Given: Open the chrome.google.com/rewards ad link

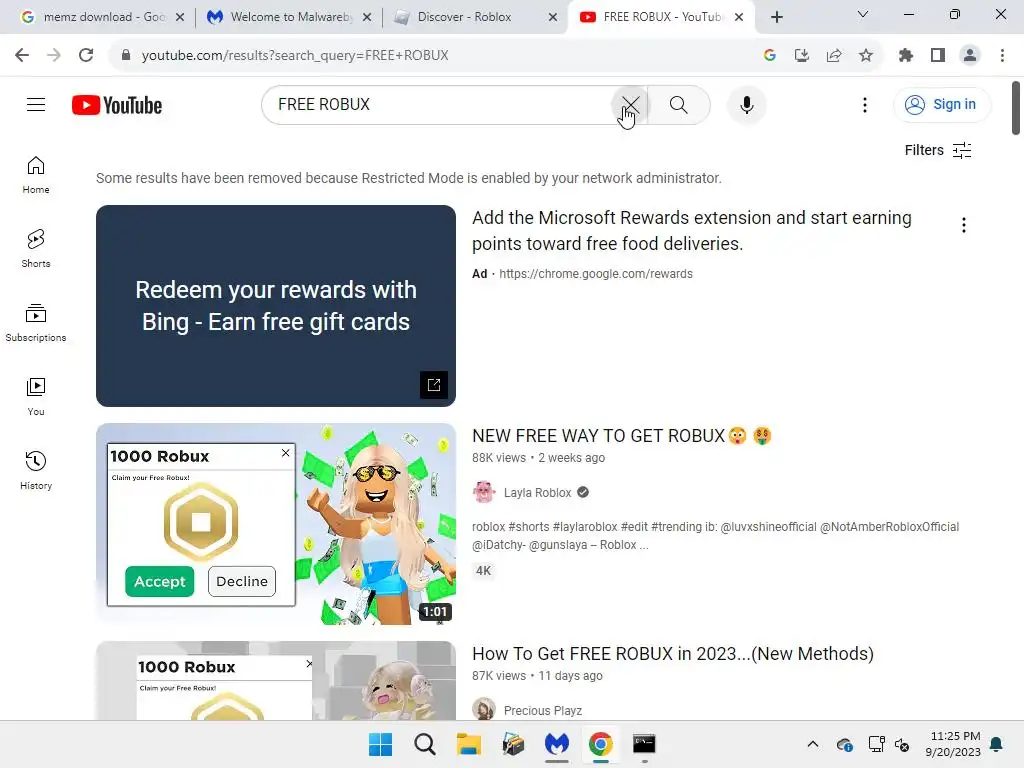Looking at the screenshot, I should (596, 274).
